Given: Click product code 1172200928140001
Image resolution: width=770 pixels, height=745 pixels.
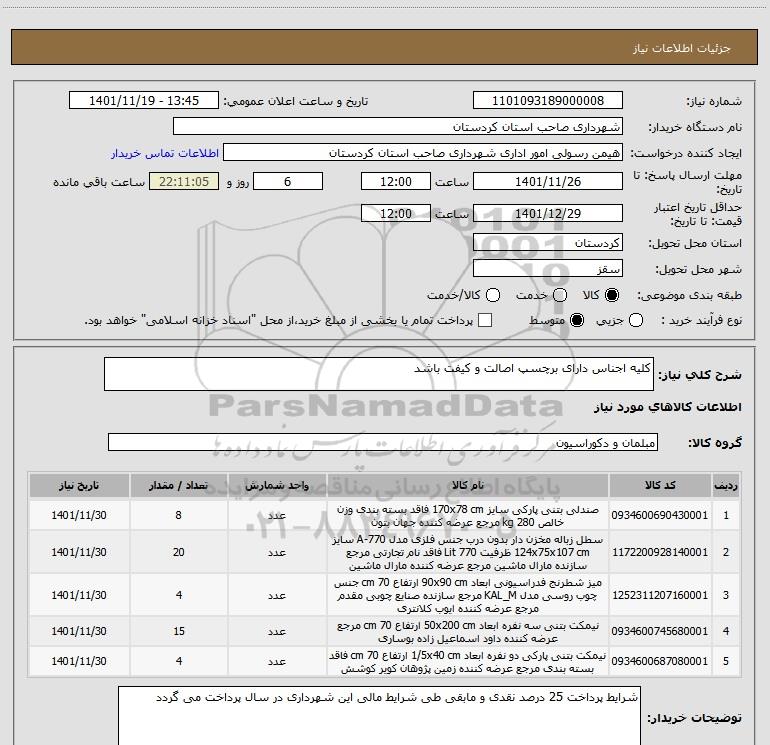Looking at the screenshot, I should coord(660,552).
